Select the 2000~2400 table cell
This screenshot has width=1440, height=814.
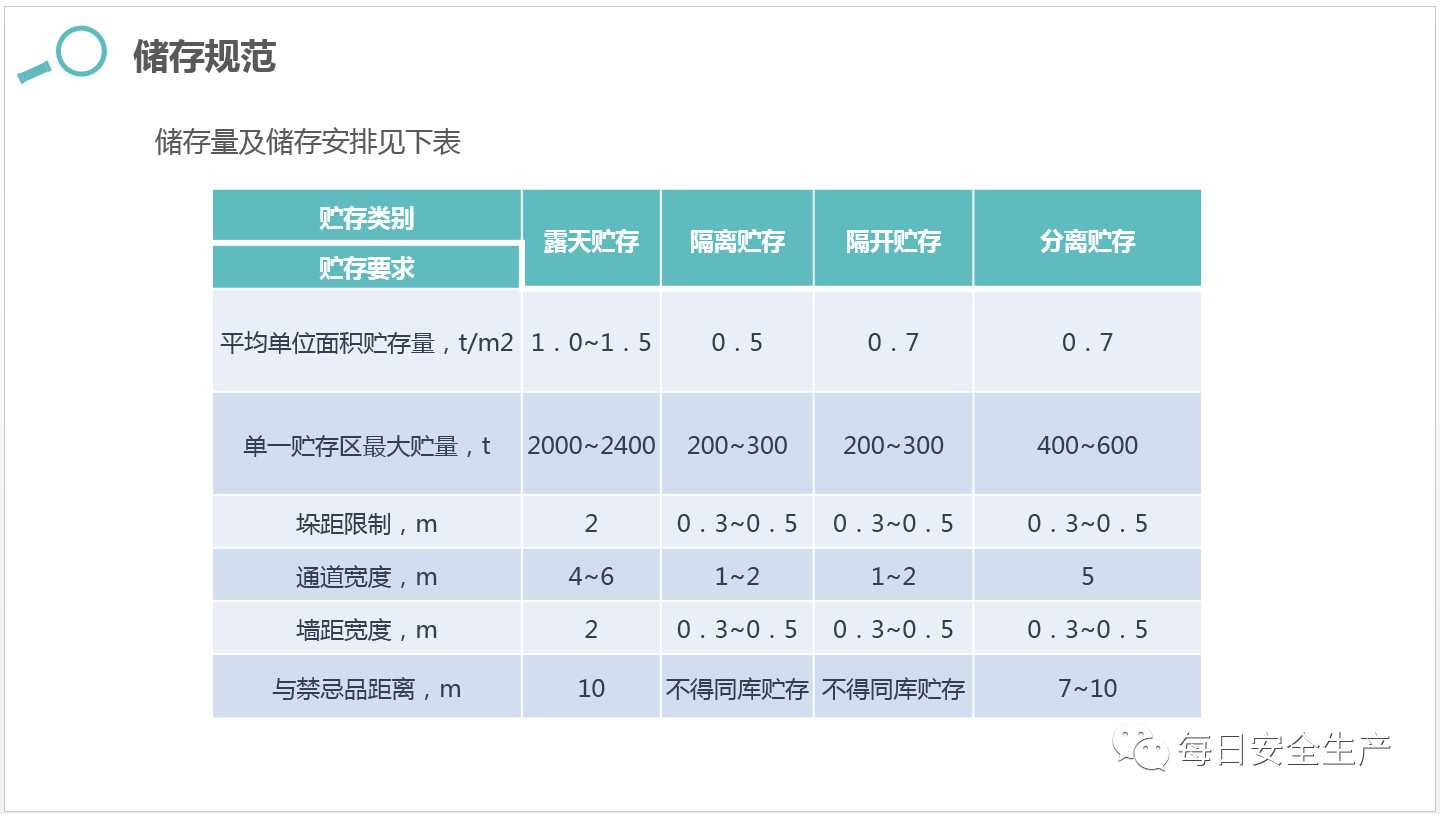click(x=591, y=445)
